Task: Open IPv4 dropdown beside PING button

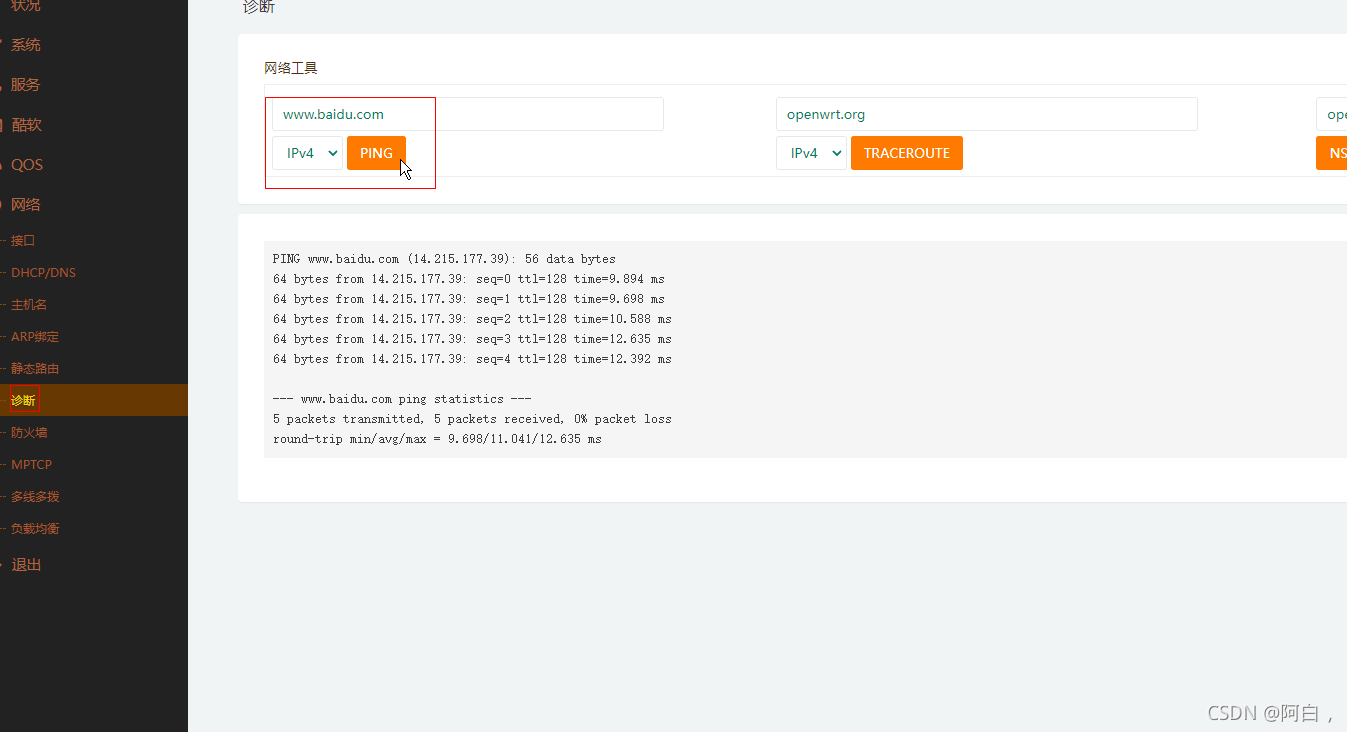Action: [x=307, y=153]
